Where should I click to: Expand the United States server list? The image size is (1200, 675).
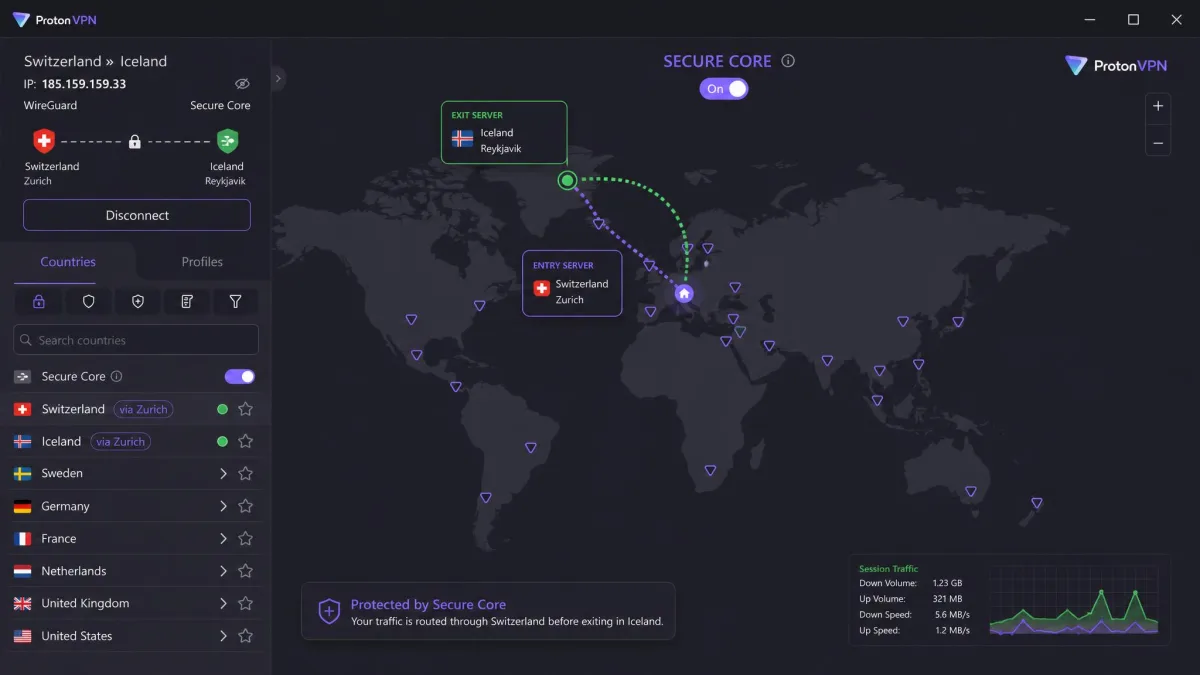tap(223, 636)
